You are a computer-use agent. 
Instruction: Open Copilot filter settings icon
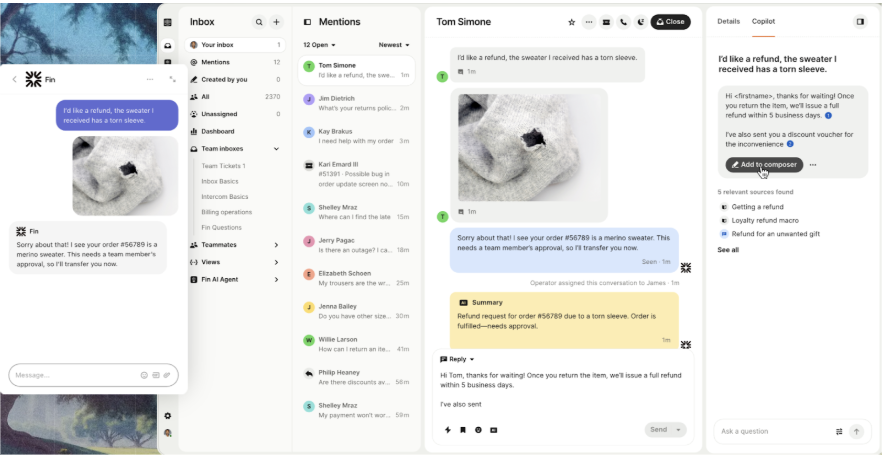[839, 431]
